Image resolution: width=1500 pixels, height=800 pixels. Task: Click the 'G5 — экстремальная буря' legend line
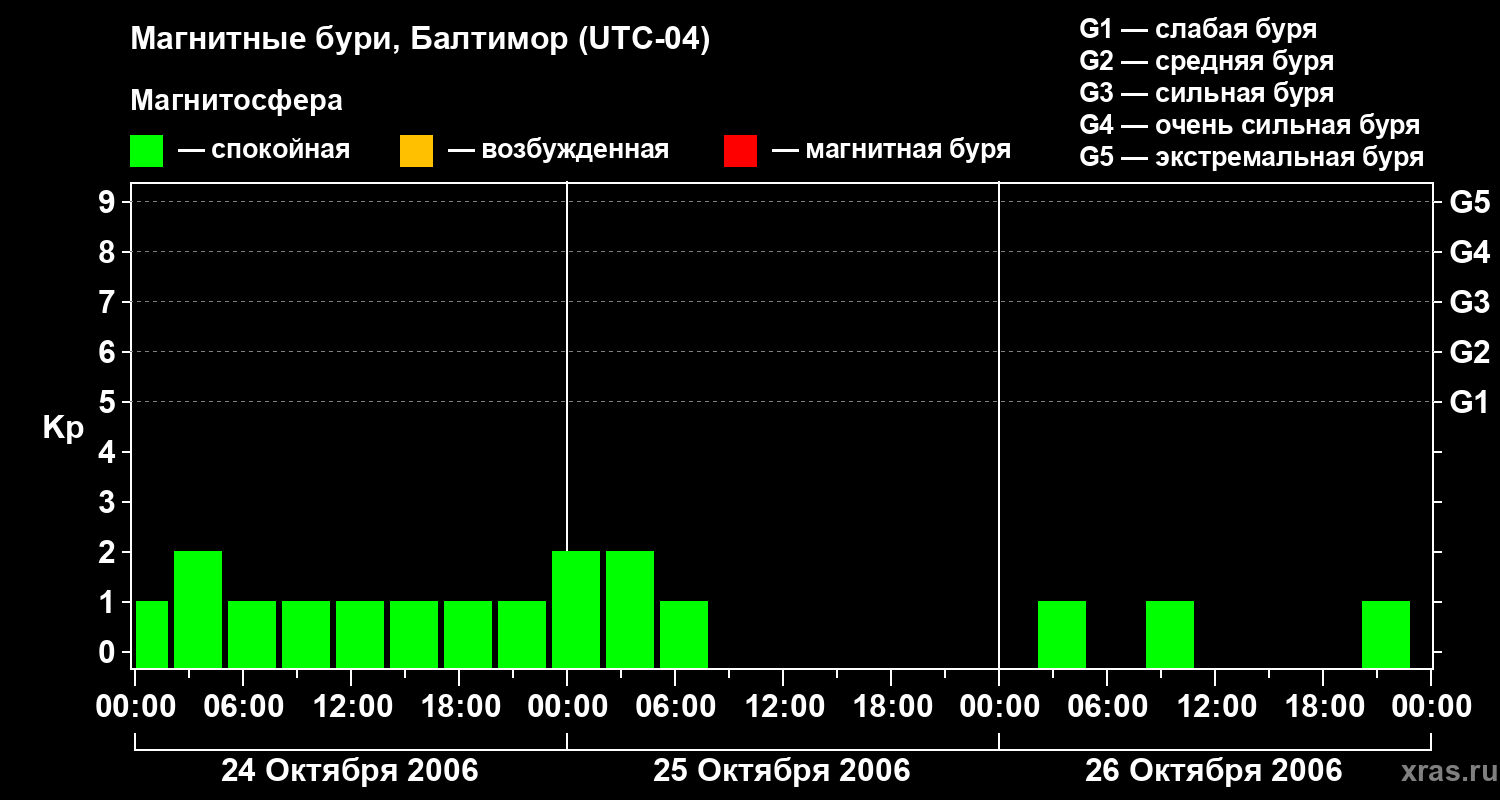coord(1252,157)
